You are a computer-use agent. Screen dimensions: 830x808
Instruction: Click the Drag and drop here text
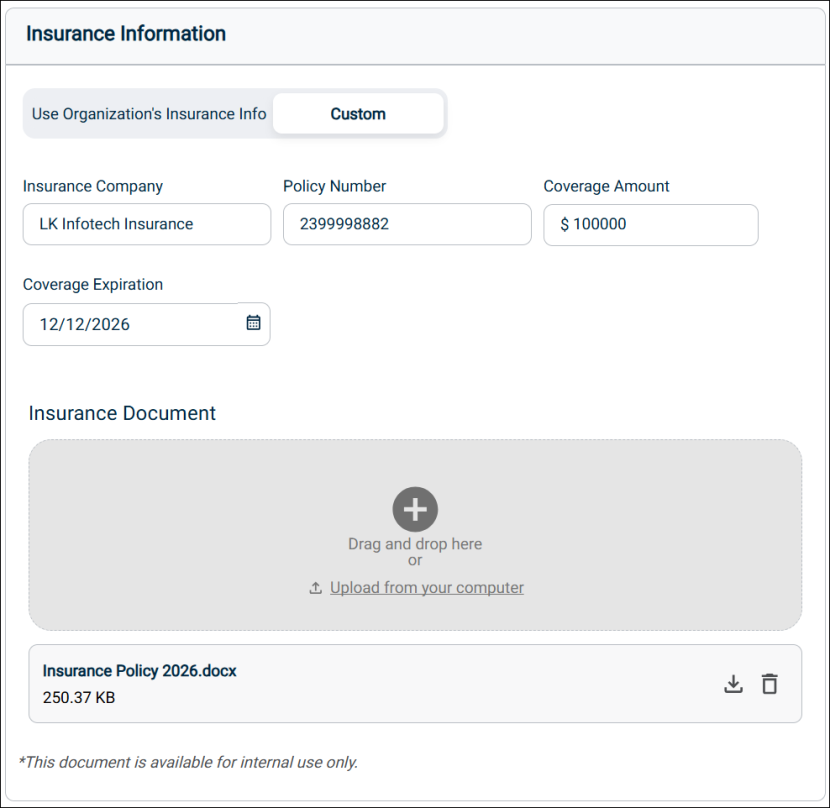point(415,544)
